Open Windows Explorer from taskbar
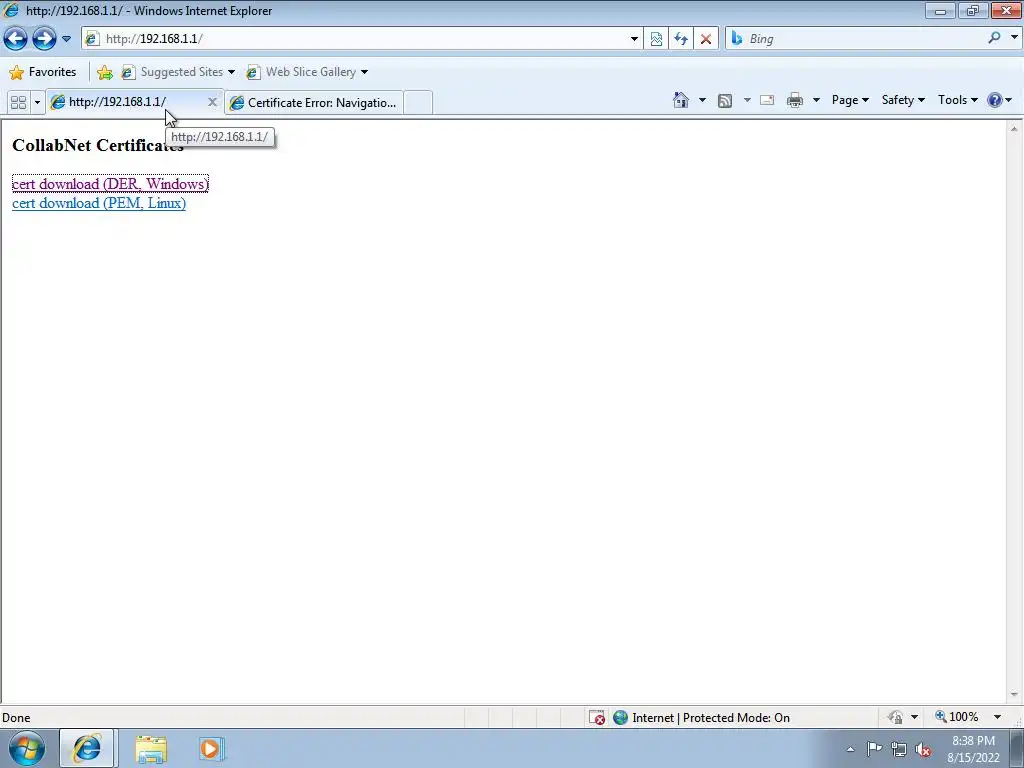This screenshot has height=768, width=1024. 151,748
